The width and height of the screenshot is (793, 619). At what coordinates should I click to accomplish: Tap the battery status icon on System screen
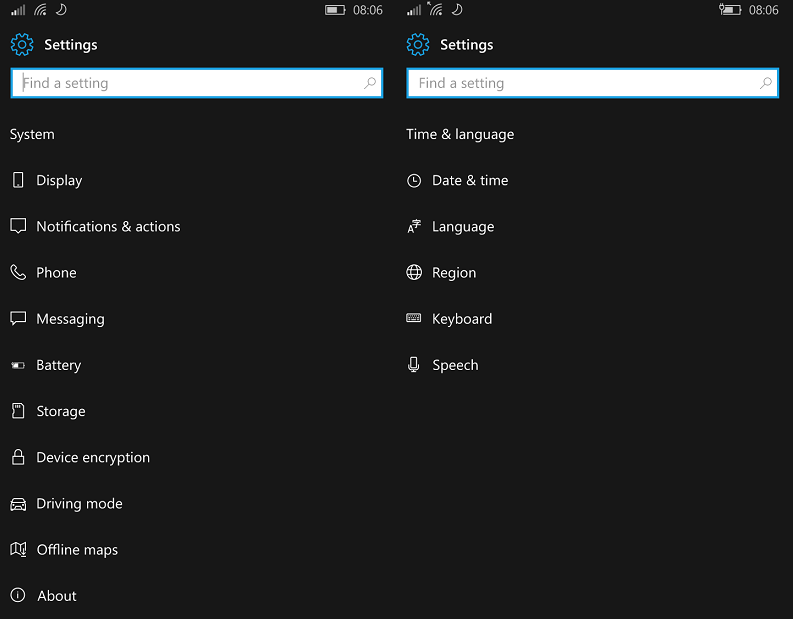point(335,10)
